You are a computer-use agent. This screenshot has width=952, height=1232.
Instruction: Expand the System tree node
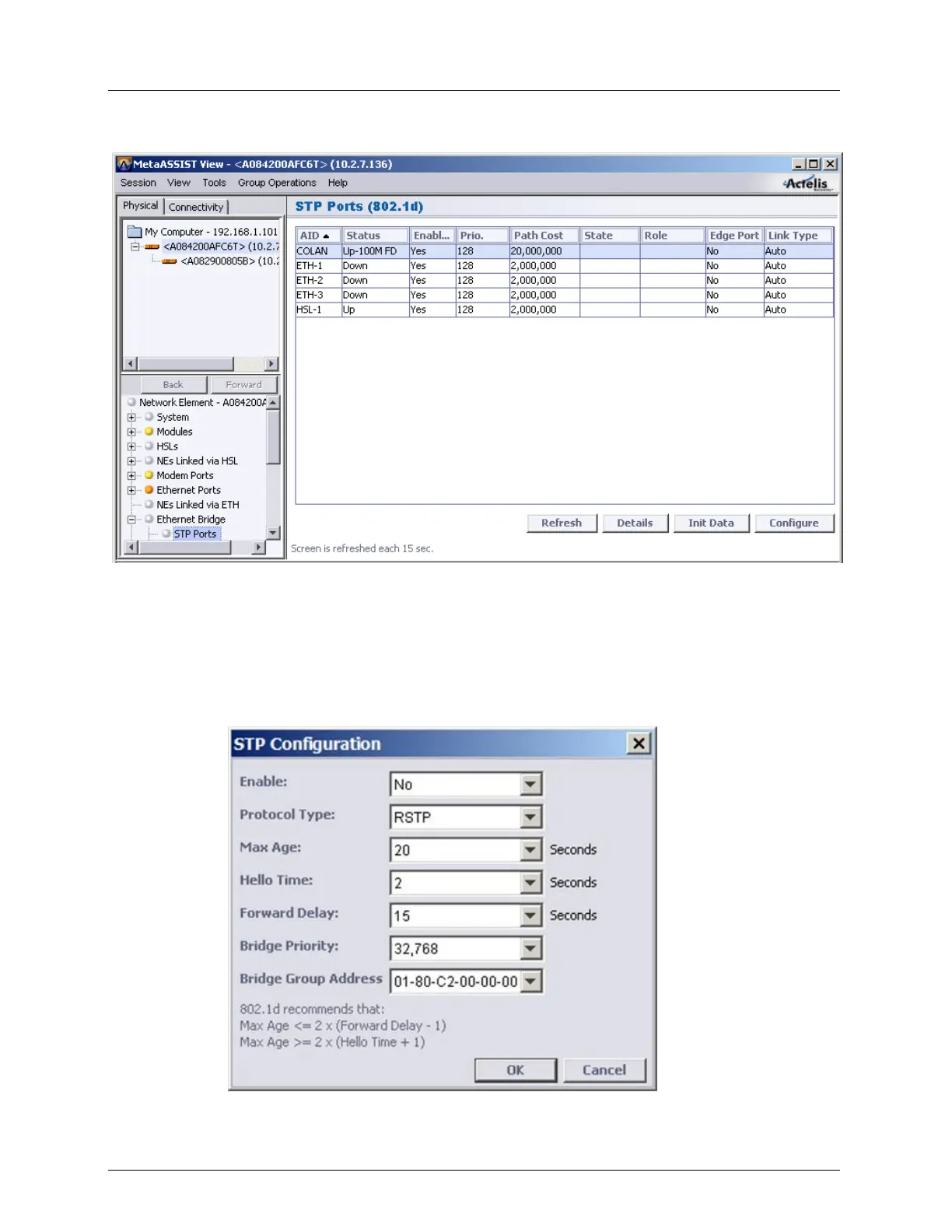click(132, 418)
